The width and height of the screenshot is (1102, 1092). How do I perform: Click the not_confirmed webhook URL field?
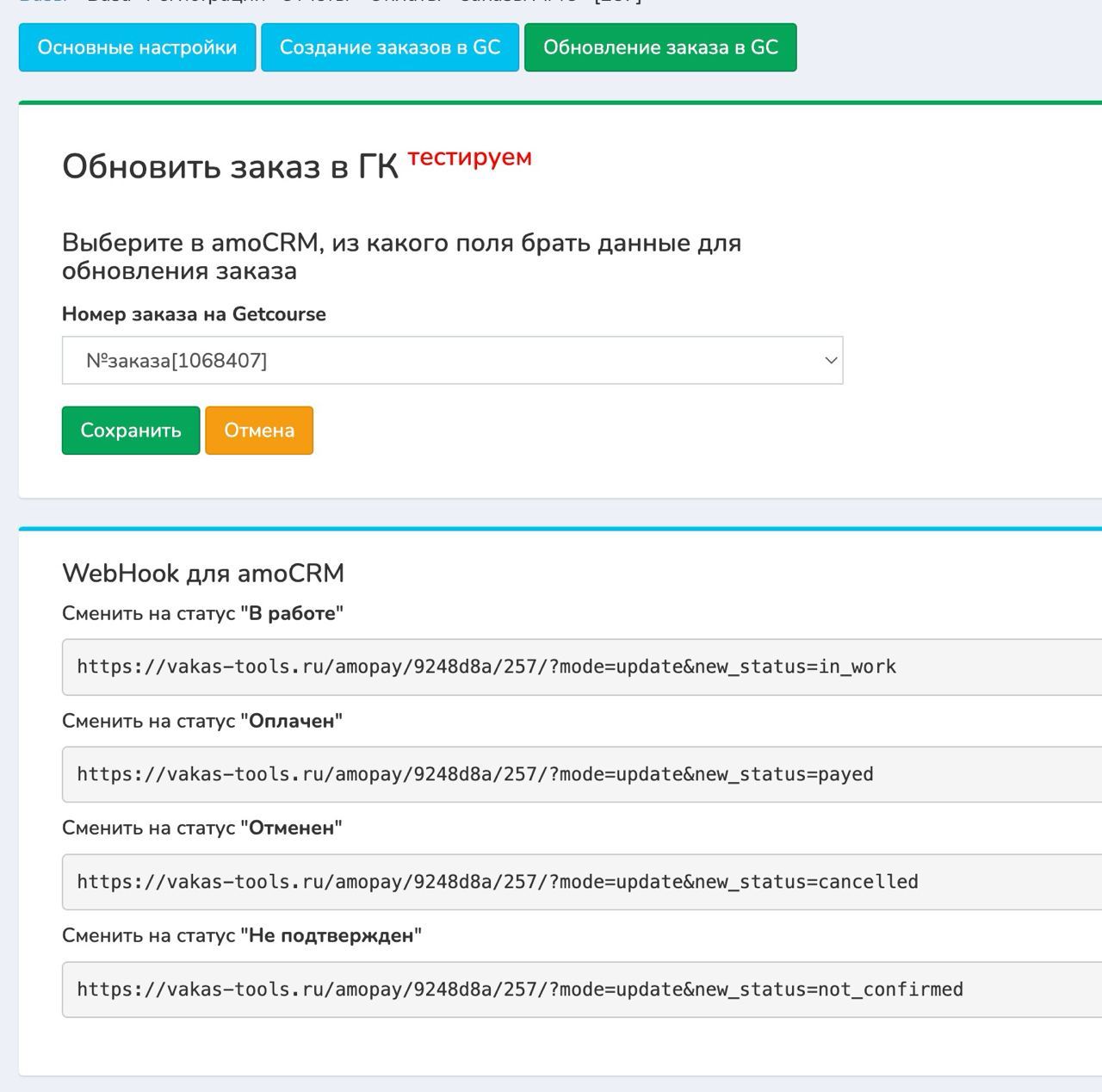(581, 990)
